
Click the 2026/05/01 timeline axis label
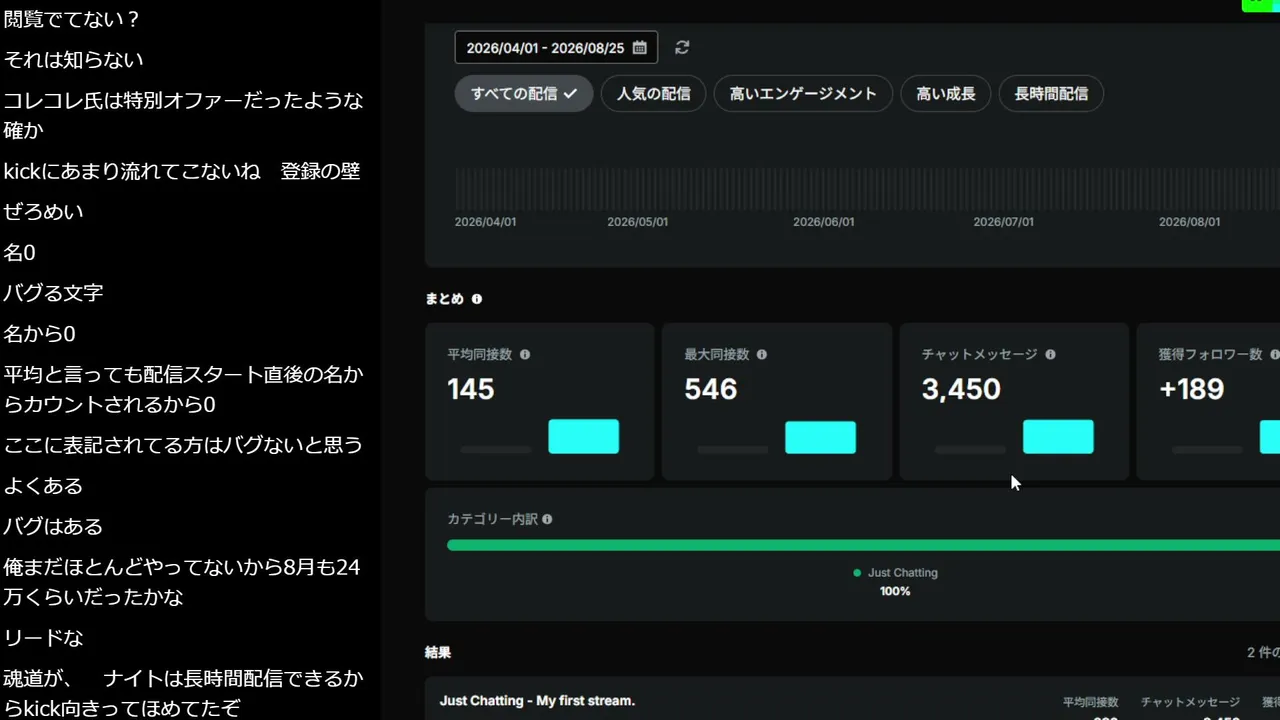click(x=638, y=222)
